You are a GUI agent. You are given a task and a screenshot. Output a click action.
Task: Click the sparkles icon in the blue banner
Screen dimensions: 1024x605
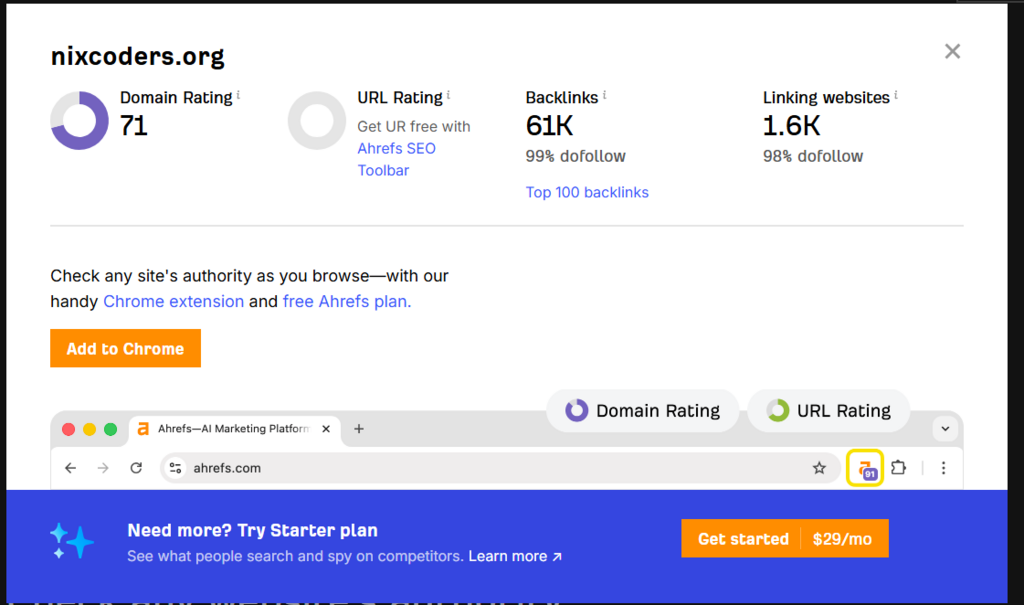(x=72, y=539)
